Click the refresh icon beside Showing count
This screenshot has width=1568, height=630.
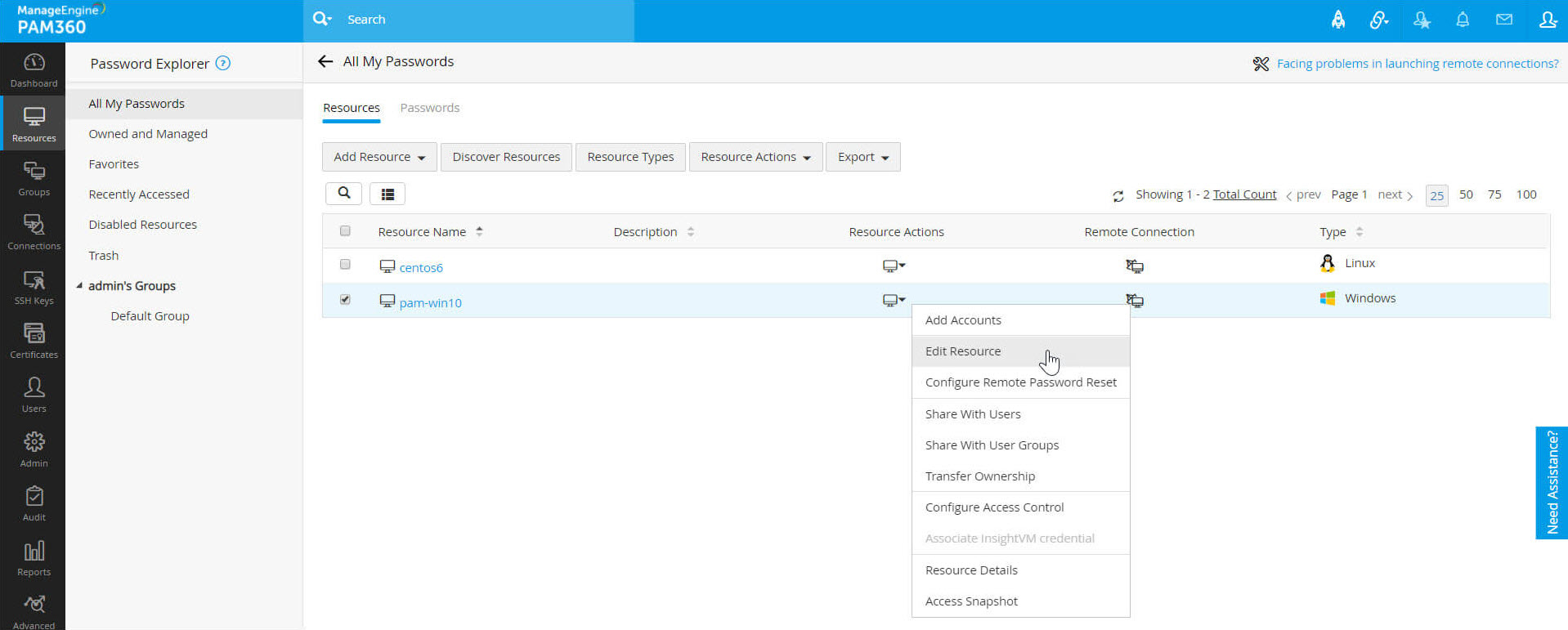pos(1118,196)
